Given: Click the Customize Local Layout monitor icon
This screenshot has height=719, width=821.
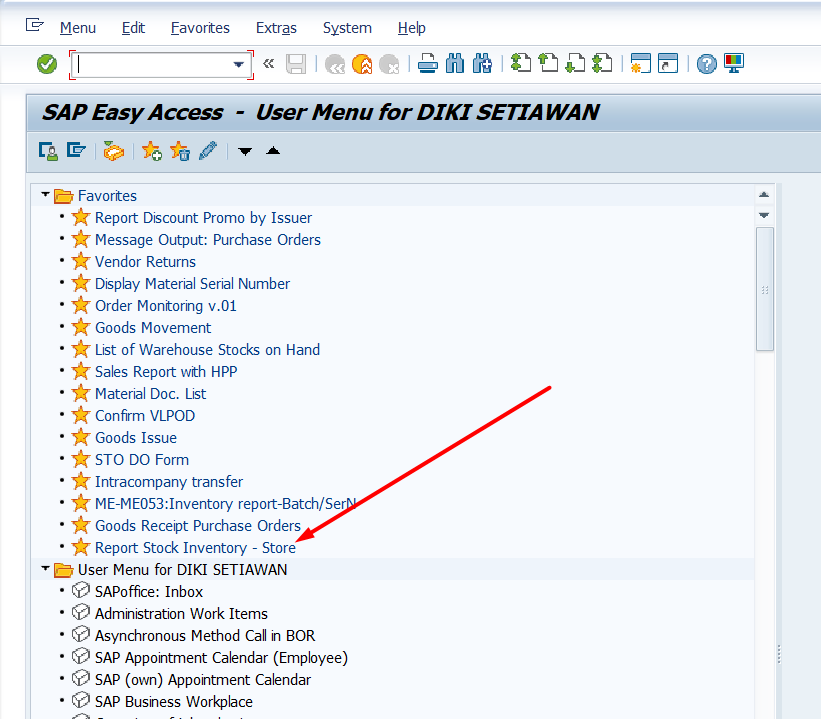Looking at the screenshot, I should (x=735, y=64).
